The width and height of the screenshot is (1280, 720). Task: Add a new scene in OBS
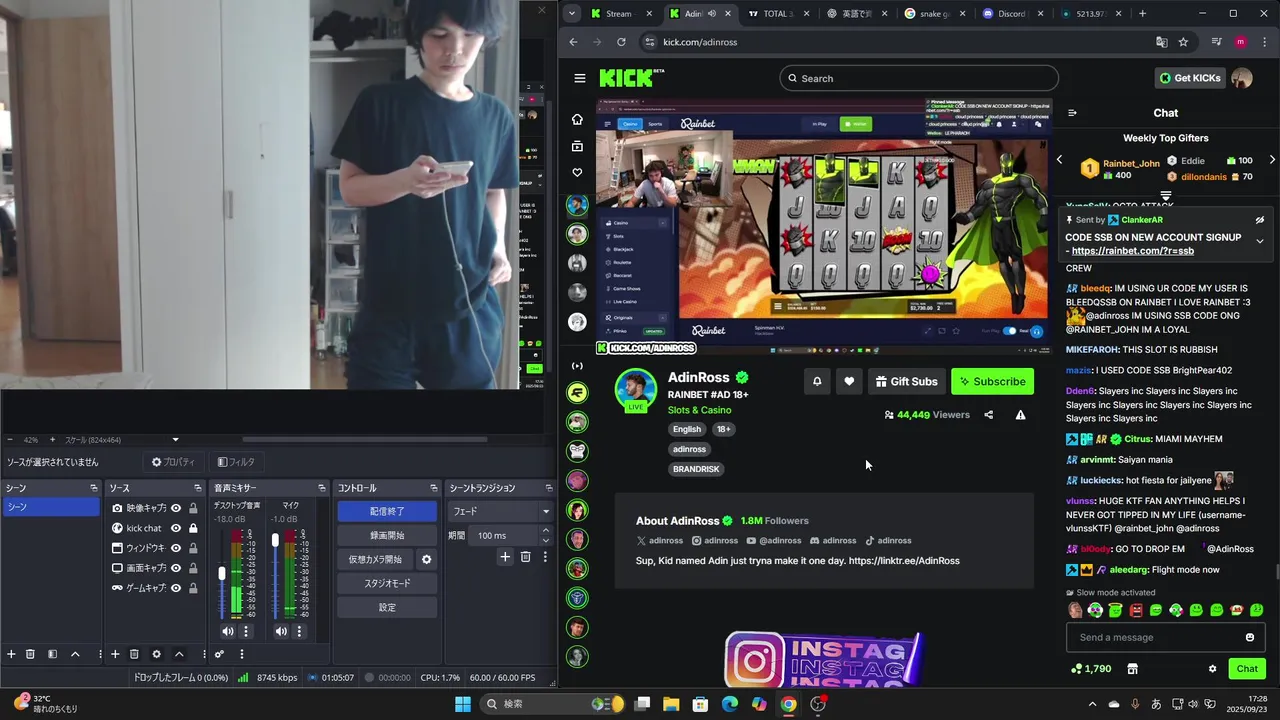11,654
